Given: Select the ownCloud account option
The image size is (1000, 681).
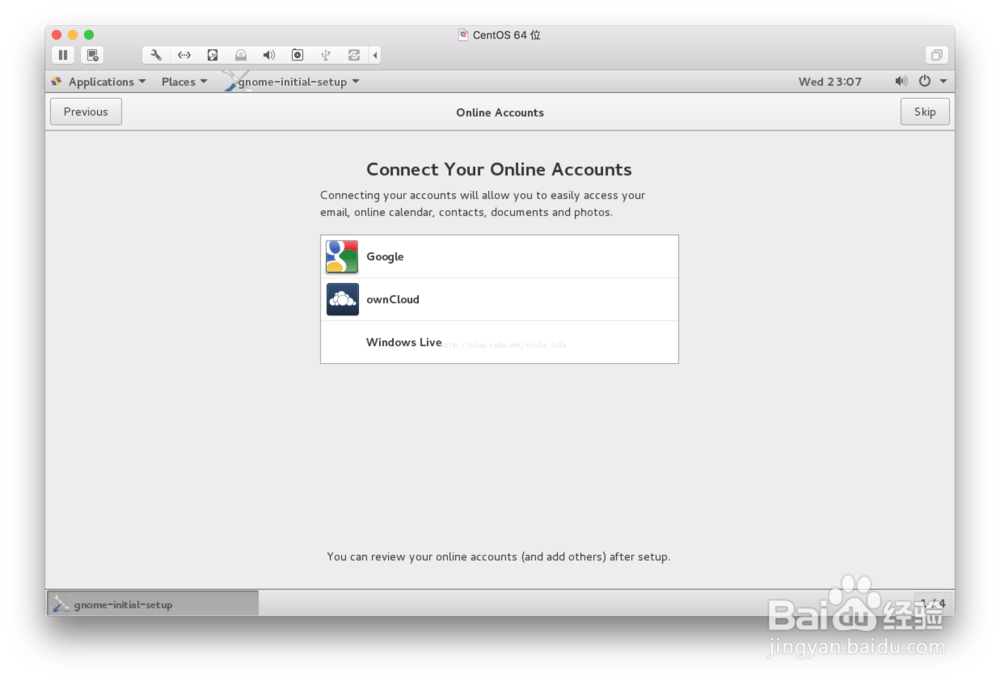Looking at the screenshot, I should click(x=499, y=299).
